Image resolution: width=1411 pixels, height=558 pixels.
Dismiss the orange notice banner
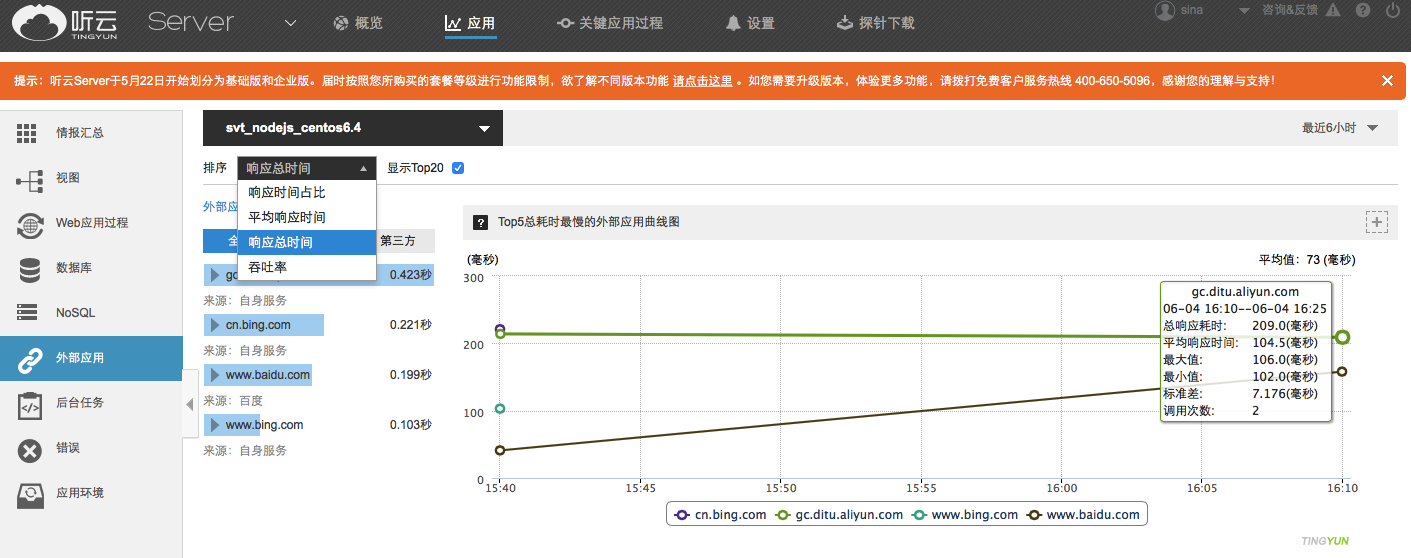click(x=1387, y=81)
